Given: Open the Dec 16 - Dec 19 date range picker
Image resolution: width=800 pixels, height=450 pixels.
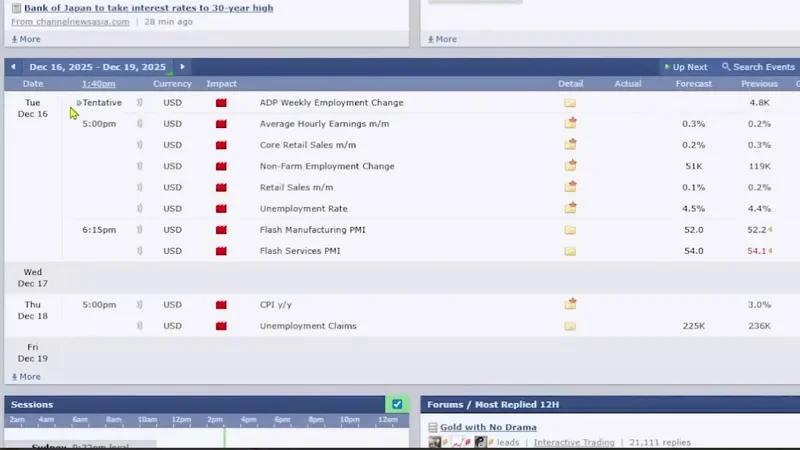Looking at the screenshot, I should point(97,67).
